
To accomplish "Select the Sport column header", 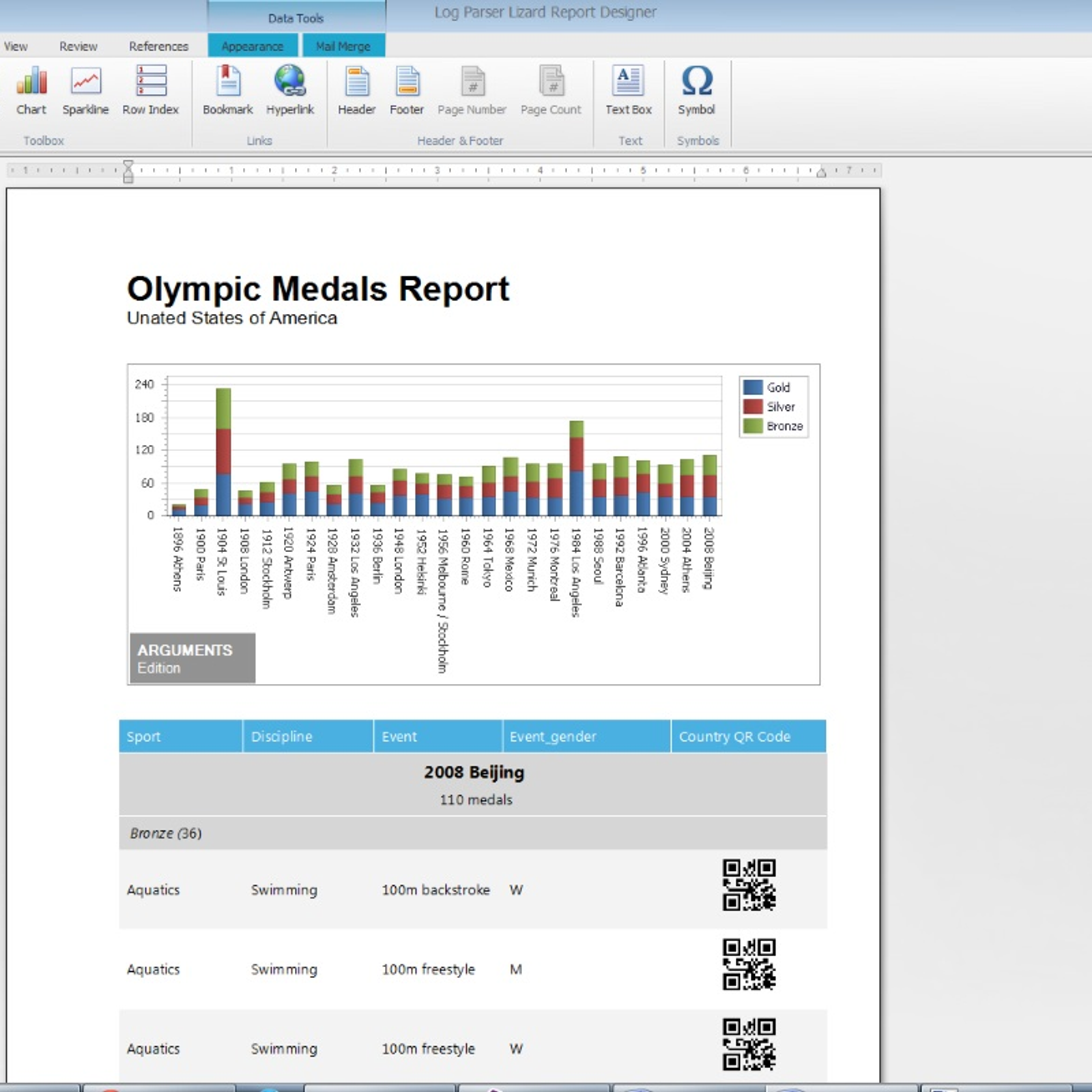I will [181, 736].
